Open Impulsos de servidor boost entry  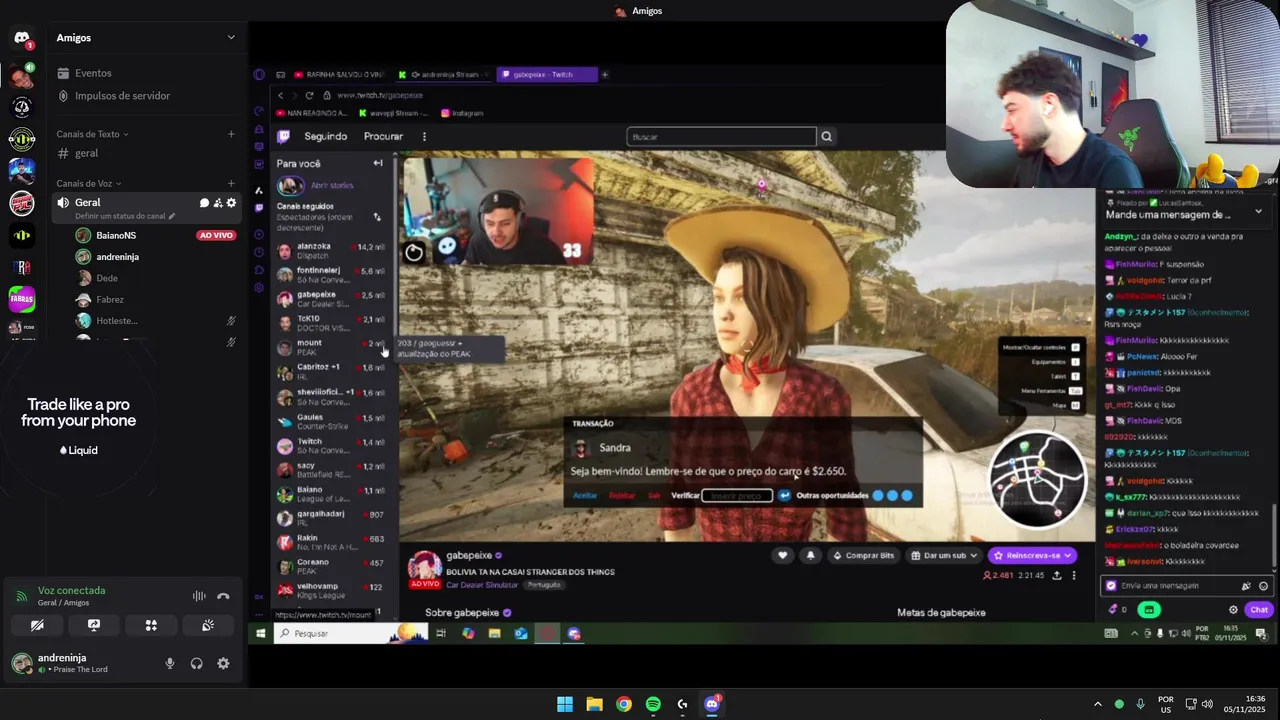tap(122, 96)
